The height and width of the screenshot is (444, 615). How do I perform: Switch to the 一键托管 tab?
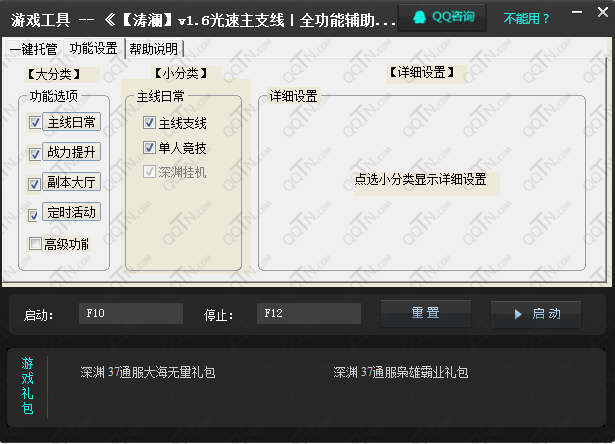point(33,48)
